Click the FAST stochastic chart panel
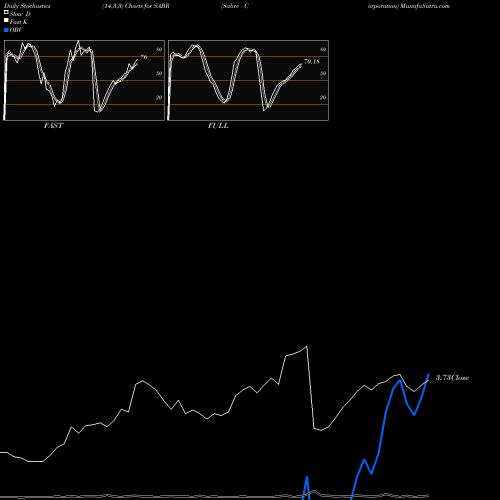The image size is (500, 500). [x=84, y=80]
